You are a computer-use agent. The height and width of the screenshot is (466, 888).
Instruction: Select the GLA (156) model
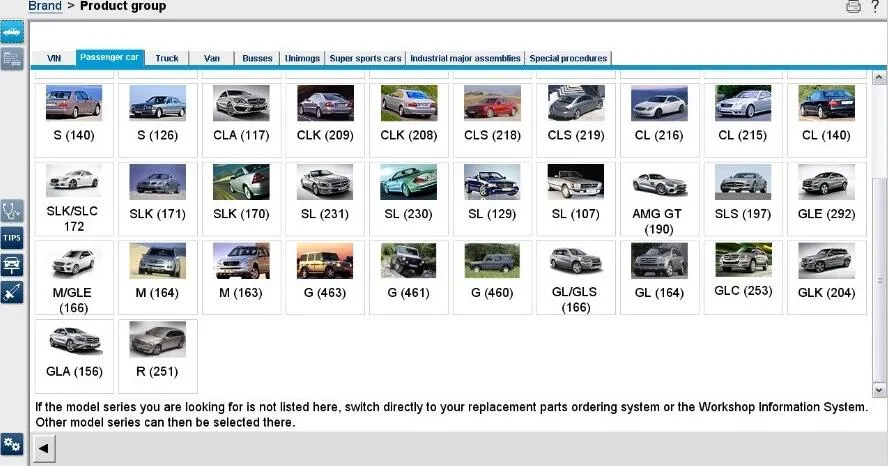(x=74, y=356)
